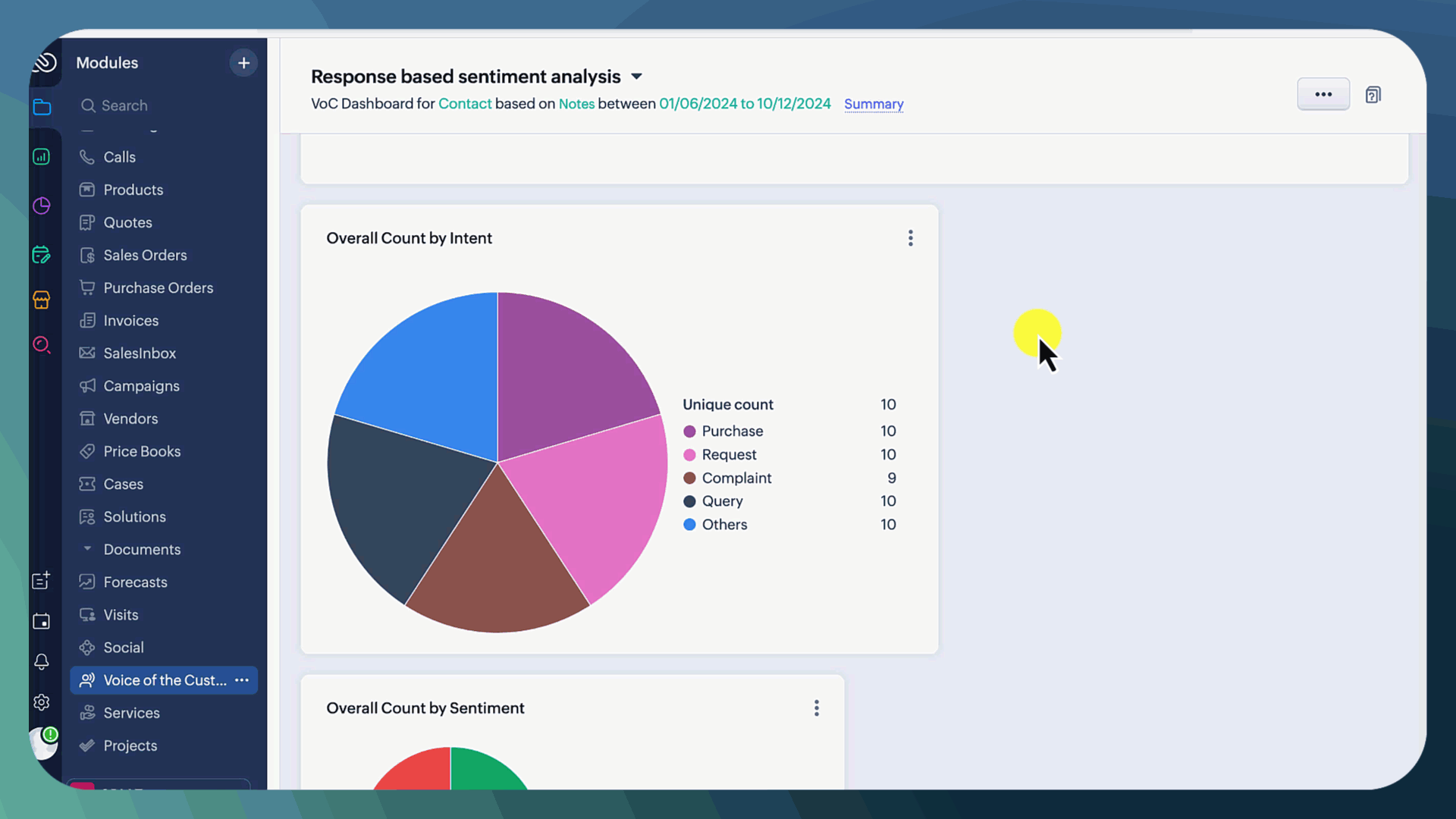Collapse the Documents section arrow
The width and height of the screenshot is (1456, 819).
87,548
